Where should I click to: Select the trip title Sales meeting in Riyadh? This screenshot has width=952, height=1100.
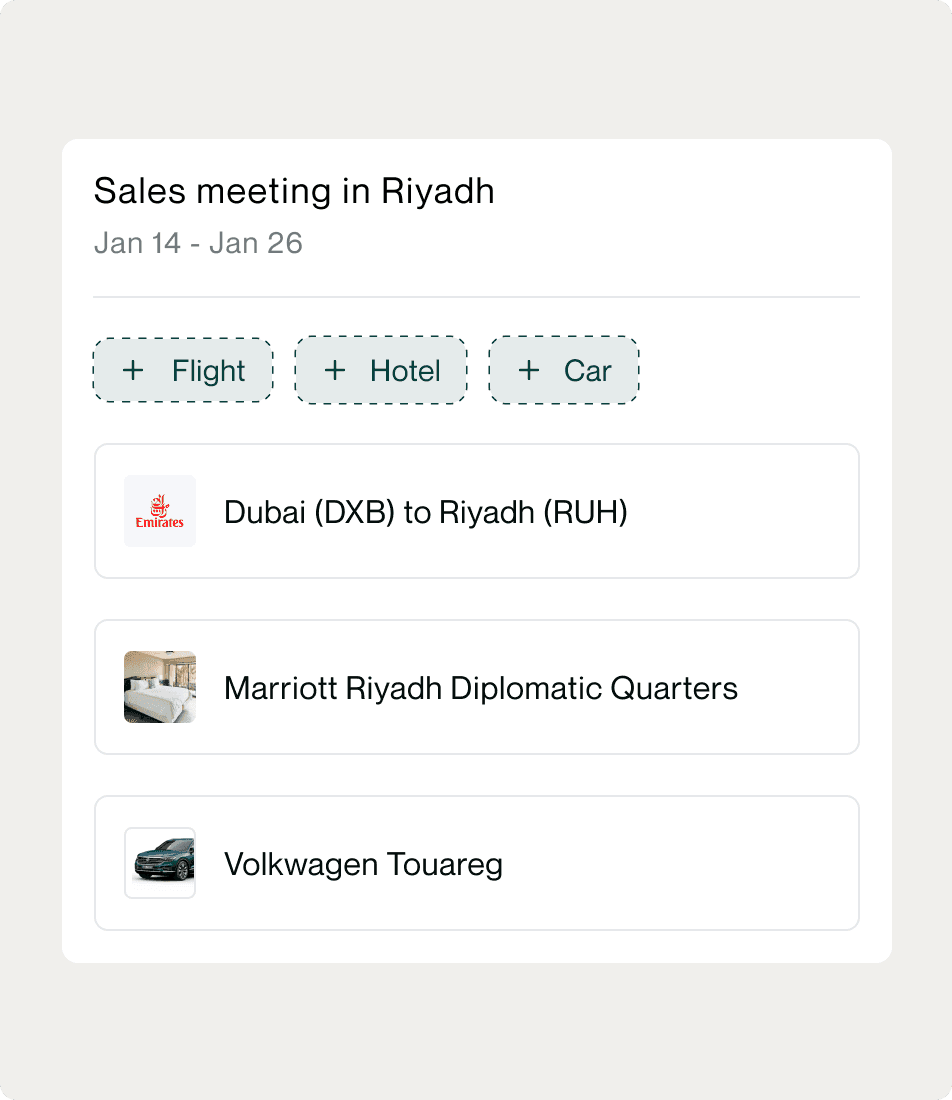[x=294, y=192]
